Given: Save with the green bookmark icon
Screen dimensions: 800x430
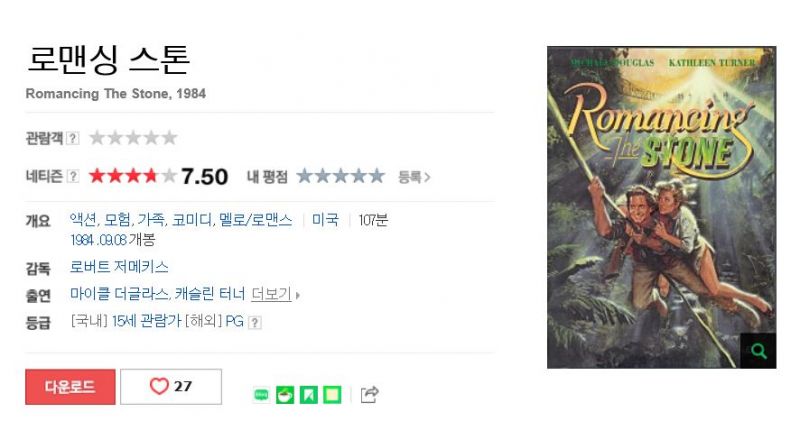Looking at the screenshot, I should tap(309, 395).
